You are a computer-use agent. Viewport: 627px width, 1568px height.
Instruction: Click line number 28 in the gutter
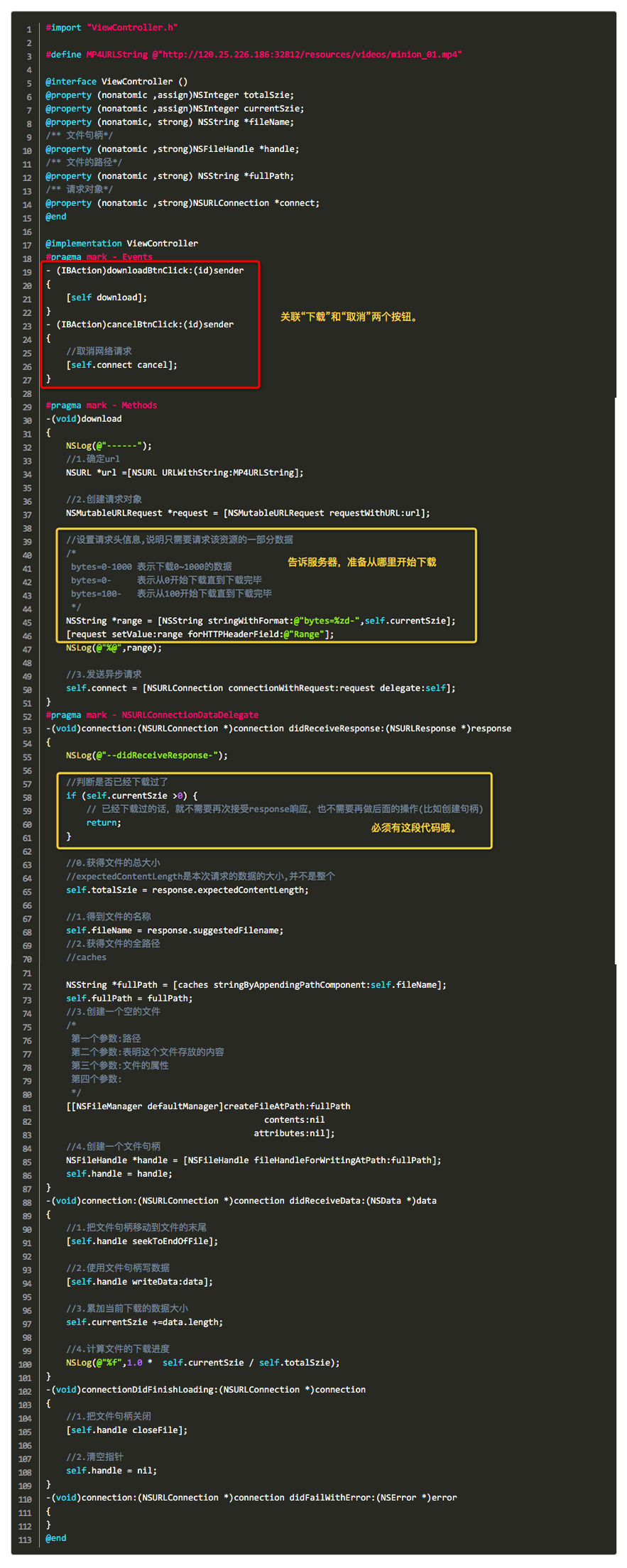tap(27, 393)
